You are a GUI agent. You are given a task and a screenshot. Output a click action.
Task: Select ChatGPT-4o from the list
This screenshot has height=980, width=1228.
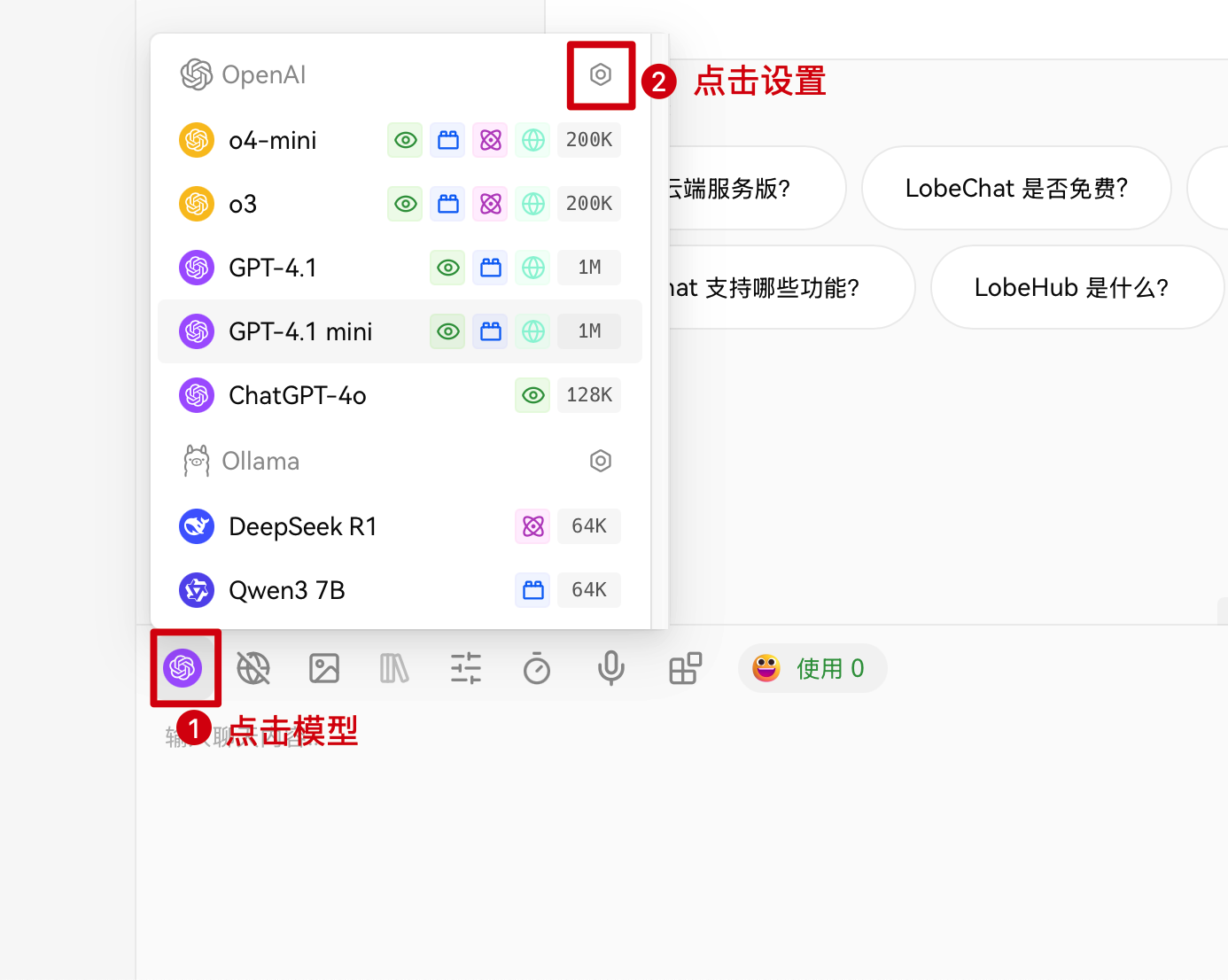(298, 395)
